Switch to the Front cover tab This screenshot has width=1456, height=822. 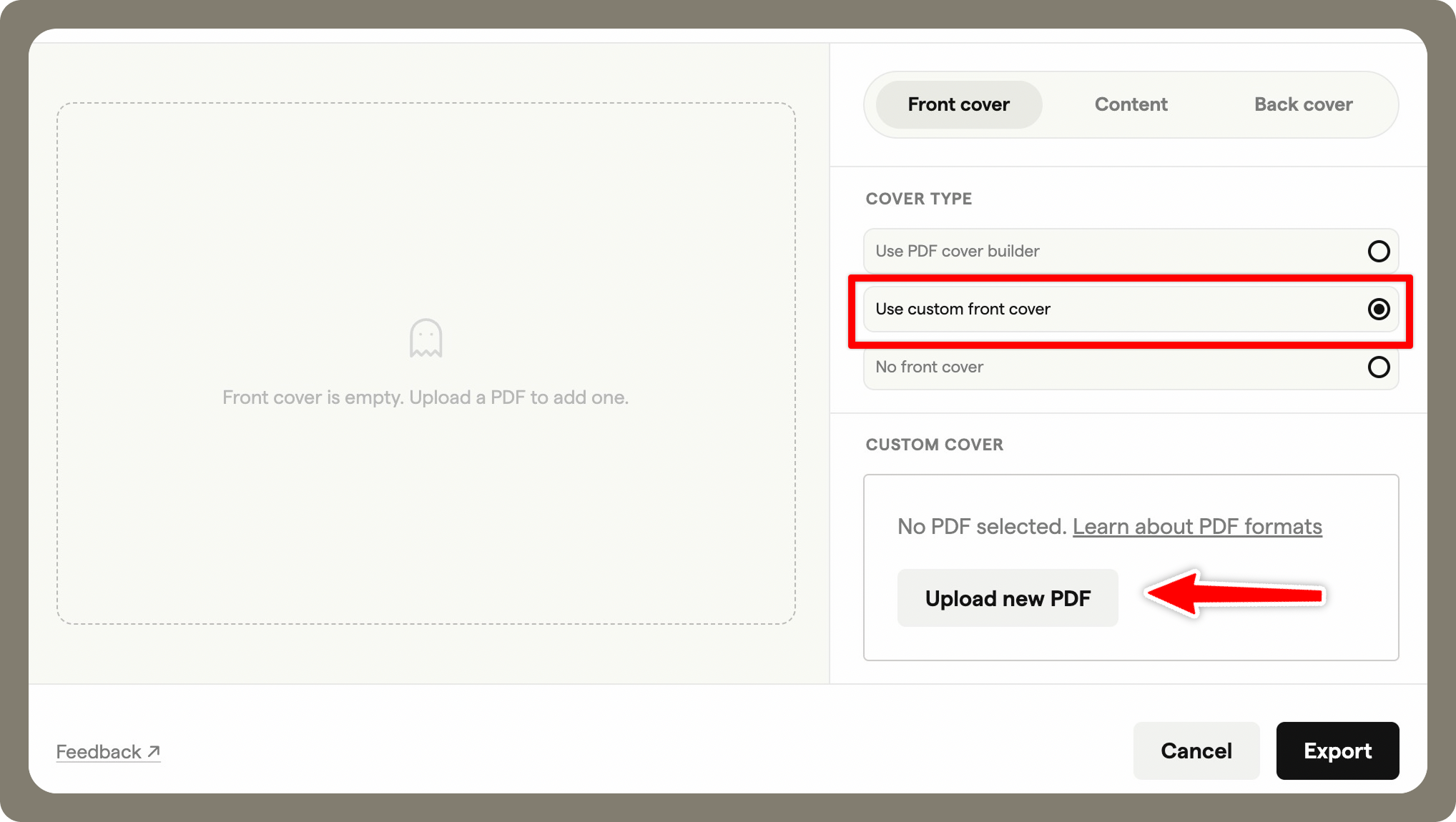click(958, 104)
